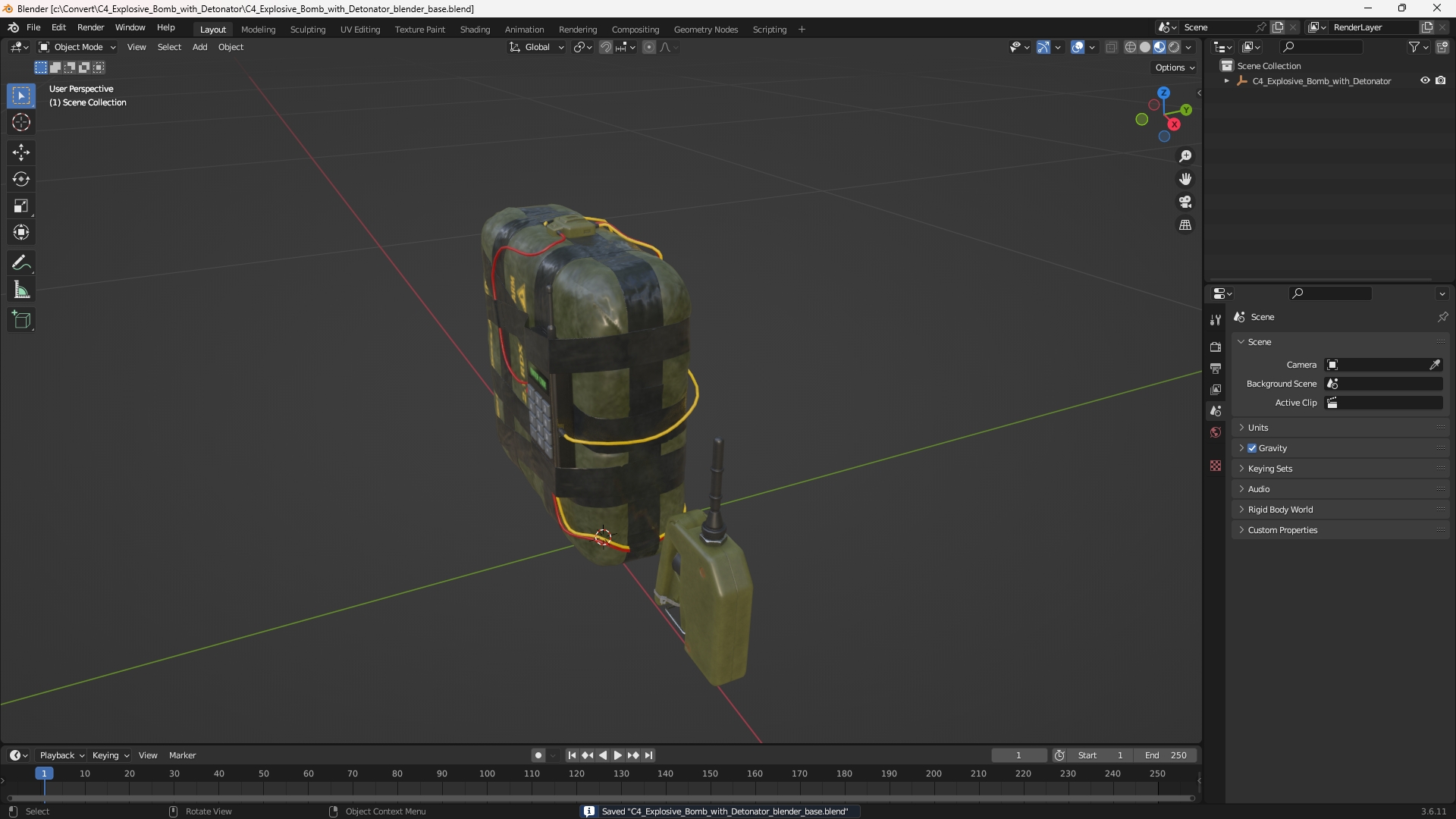
Task: Click the Z axis on navigation gizmo
Action: click(1164, 93)
